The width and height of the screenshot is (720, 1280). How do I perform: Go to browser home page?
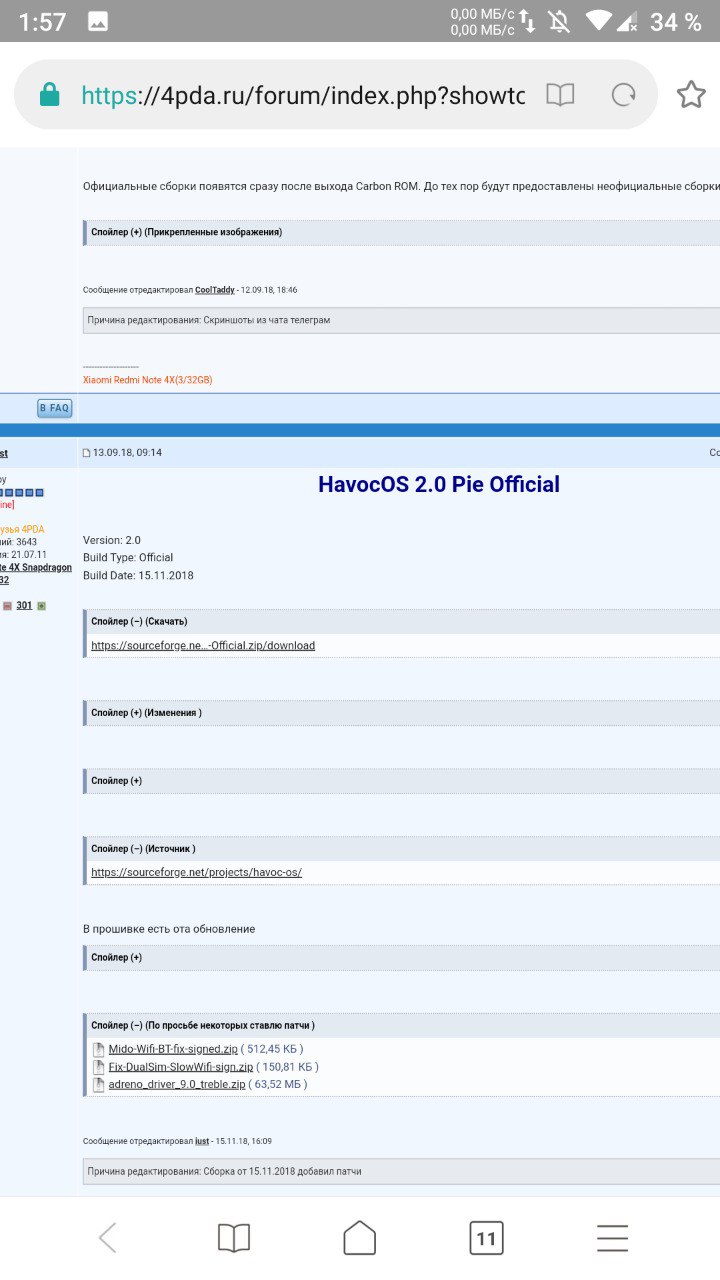pyautogui.click(x=360, y=1238)
